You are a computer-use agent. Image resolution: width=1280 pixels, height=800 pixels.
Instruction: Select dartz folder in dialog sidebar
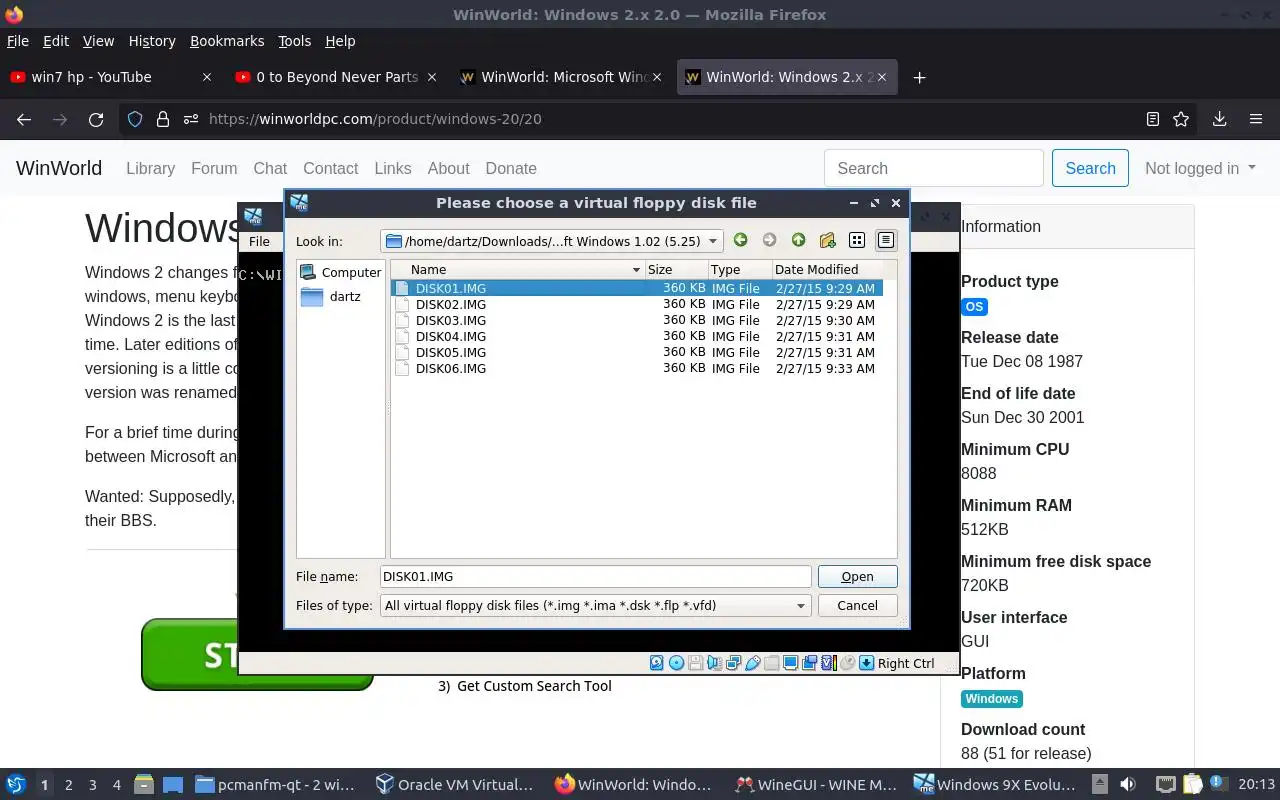coord(341,296)
